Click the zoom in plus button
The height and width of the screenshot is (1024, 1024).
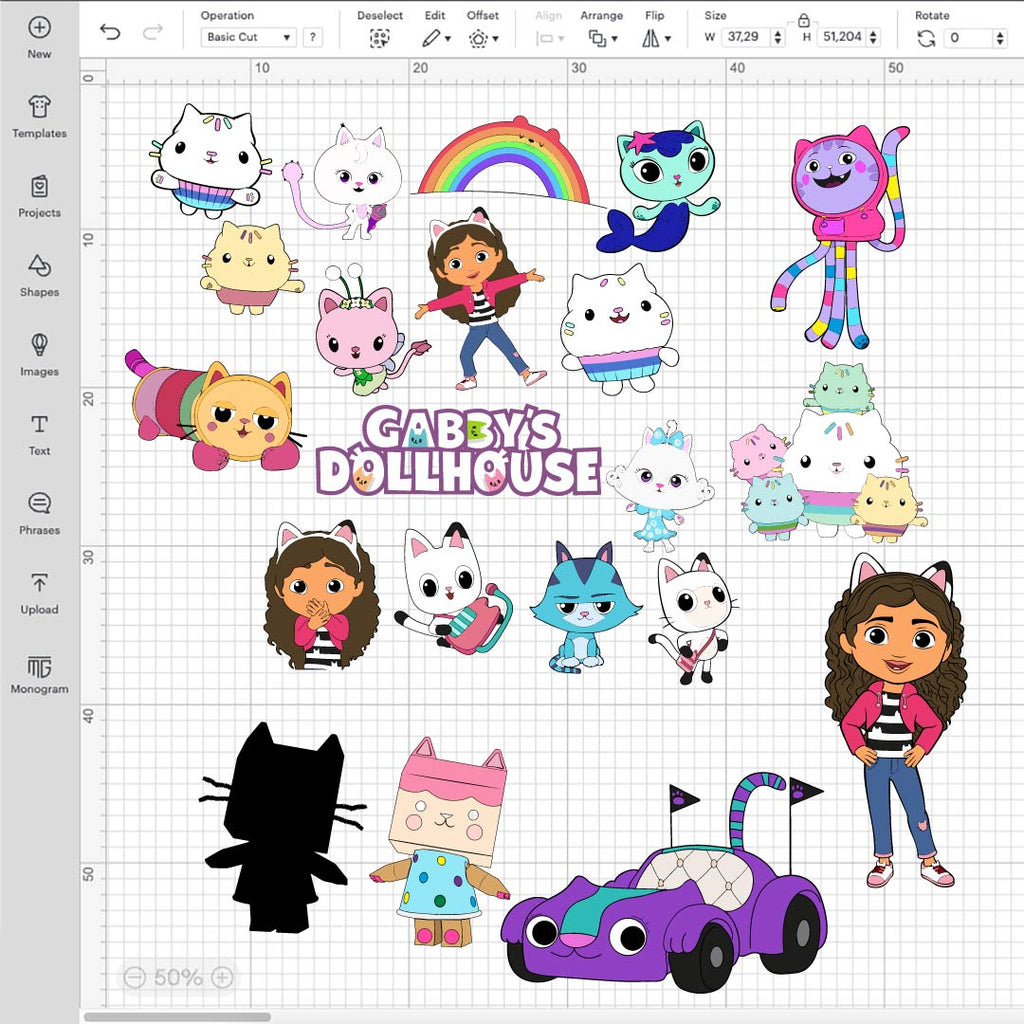coord(223,977)
